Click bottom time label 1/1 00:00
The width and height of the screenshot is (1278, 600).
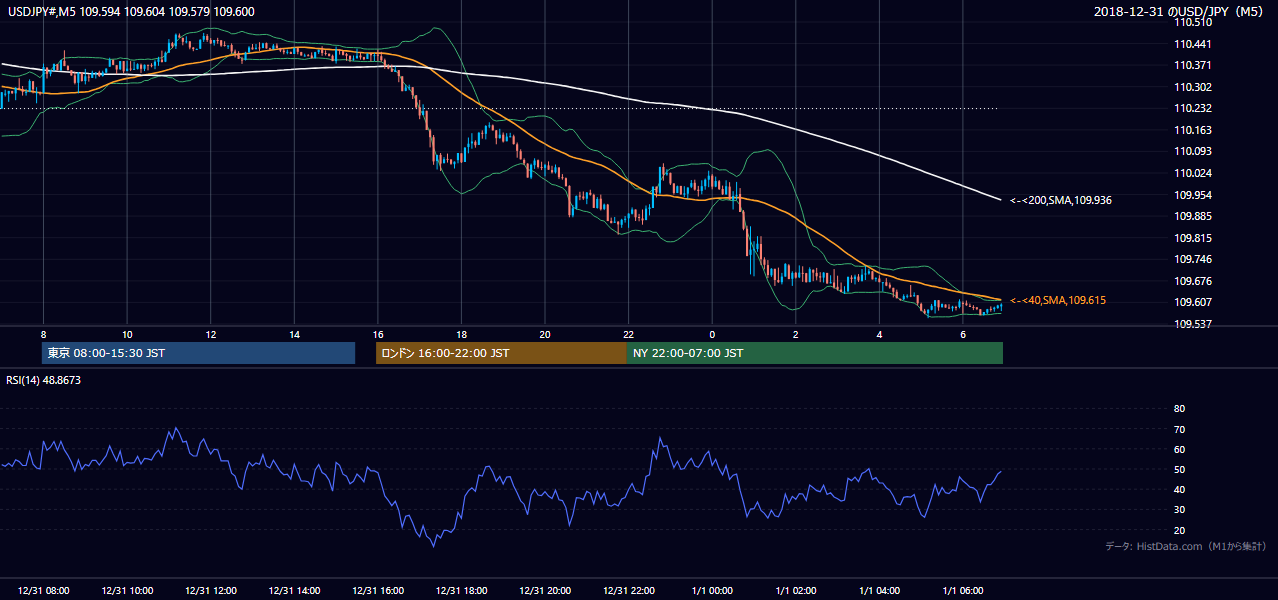tap(712, 591)
